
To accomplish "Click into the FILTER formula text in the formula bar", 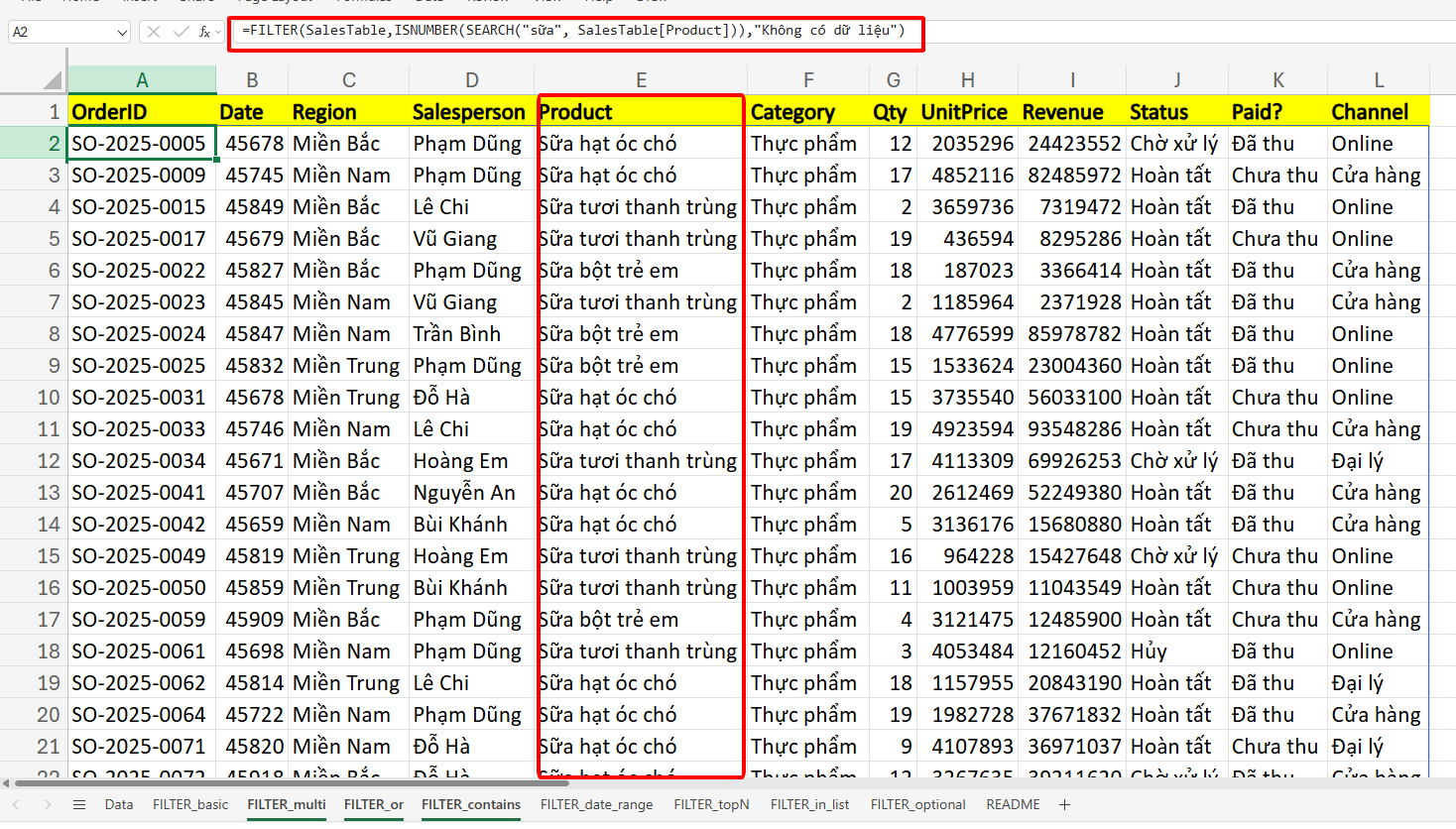I will (x=573, y=31).
